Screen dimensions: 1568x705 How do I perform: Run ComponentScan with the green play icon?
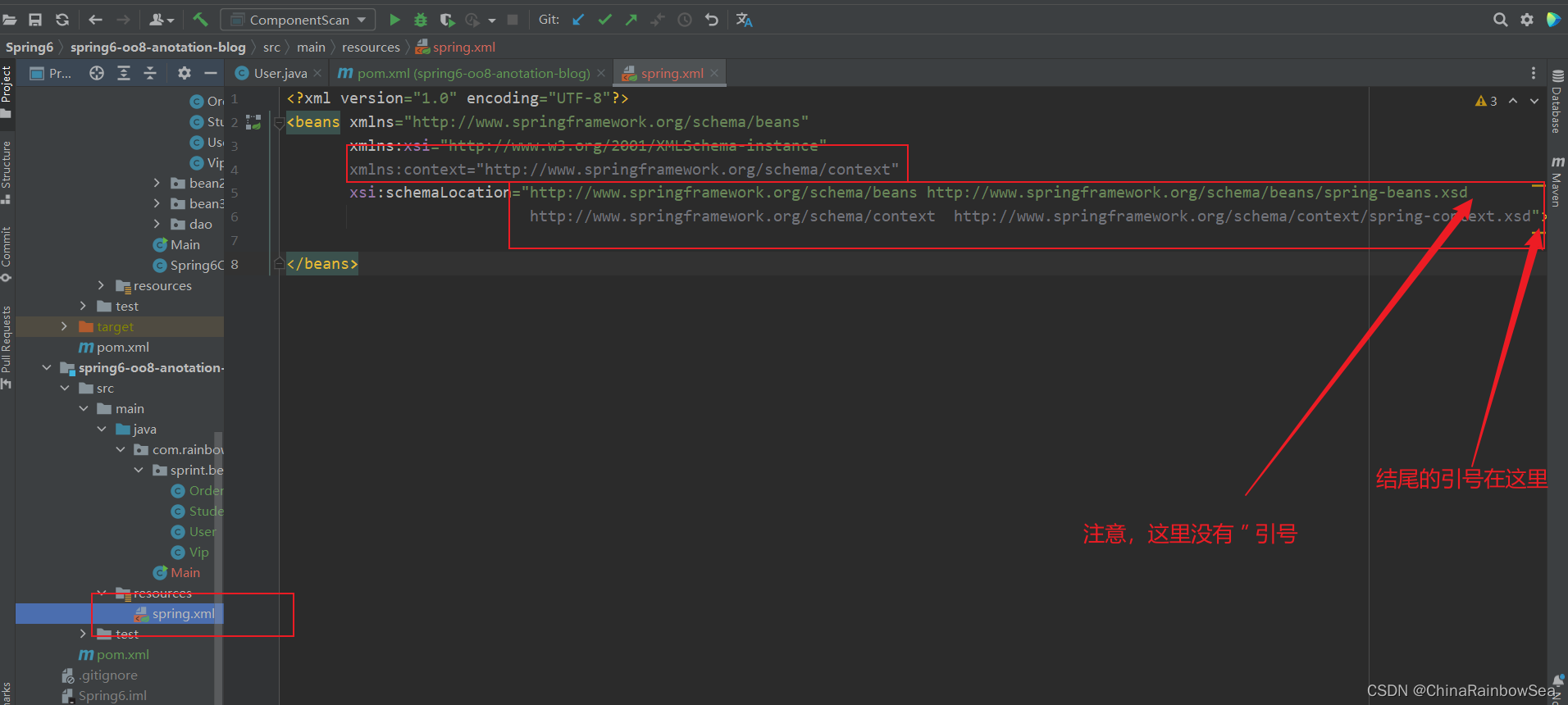pyautogui.click(x=394, y=20)
